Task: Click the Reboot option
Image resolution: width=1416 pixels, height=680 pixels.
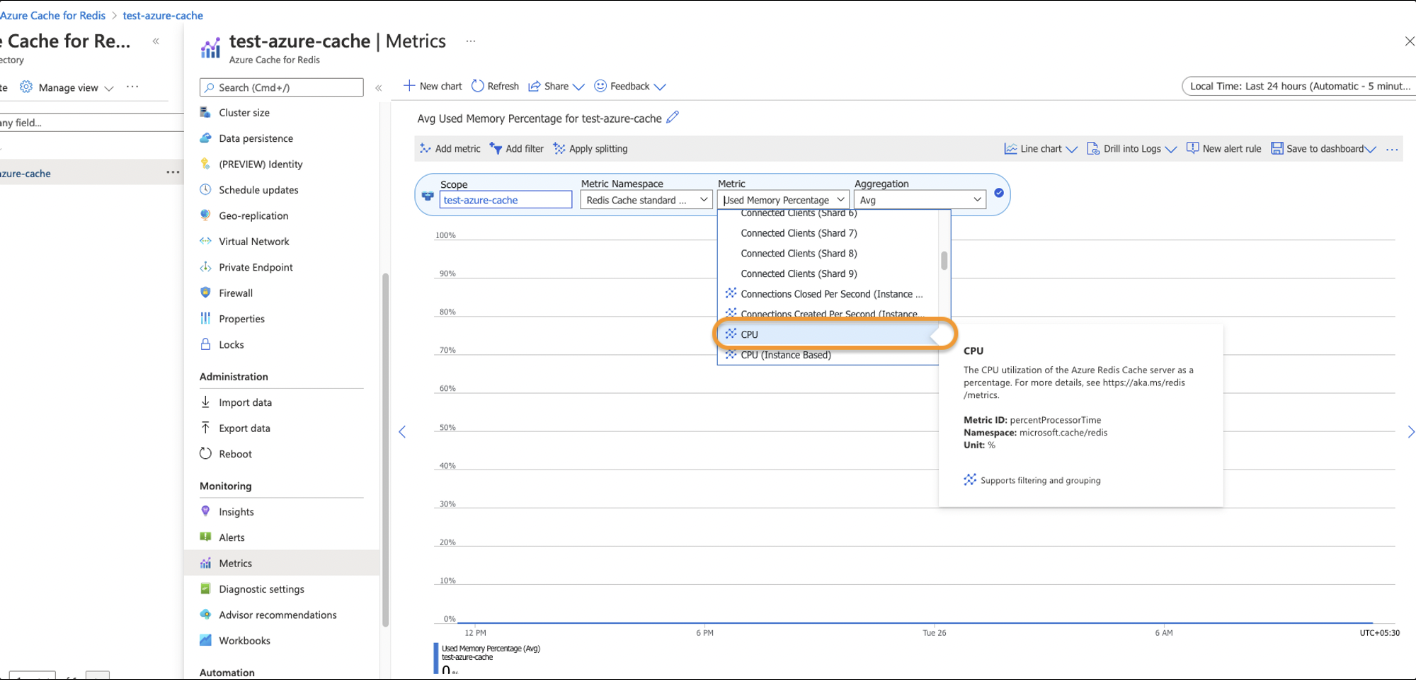Action: pos(235,454)
